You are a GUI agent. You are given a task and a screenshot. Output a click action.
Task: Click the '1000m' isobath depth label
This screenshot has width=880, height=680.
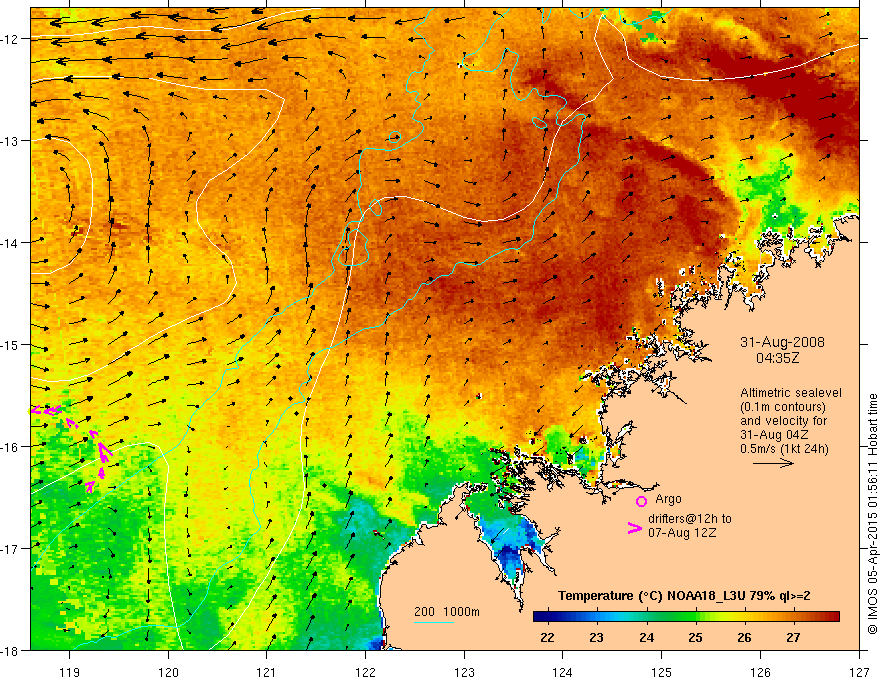pos(461,612)
